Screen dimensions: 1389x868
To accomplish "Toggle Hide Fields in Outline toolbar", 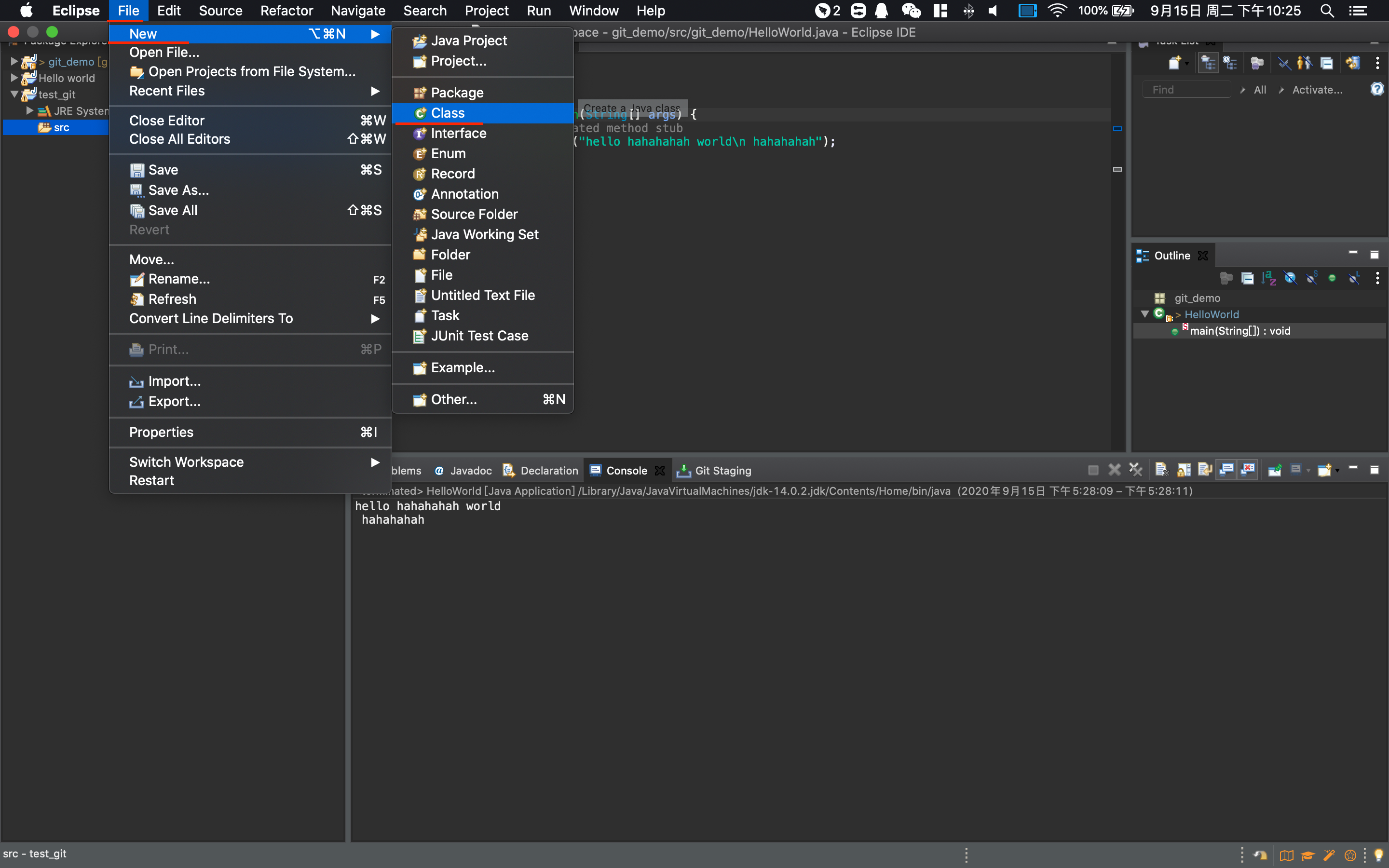I will coord(1290,278).
